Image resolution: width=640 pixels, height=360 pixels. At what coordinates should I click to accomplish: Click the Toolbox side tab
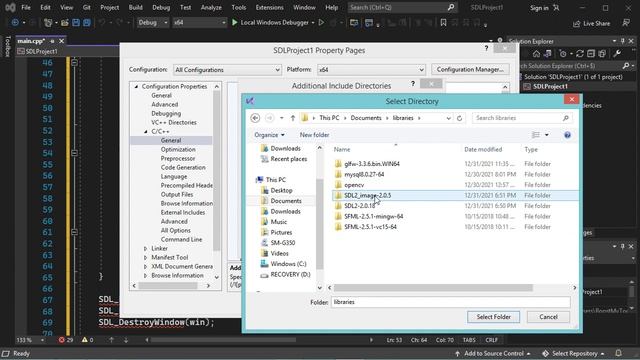click(x=8, y=46)
